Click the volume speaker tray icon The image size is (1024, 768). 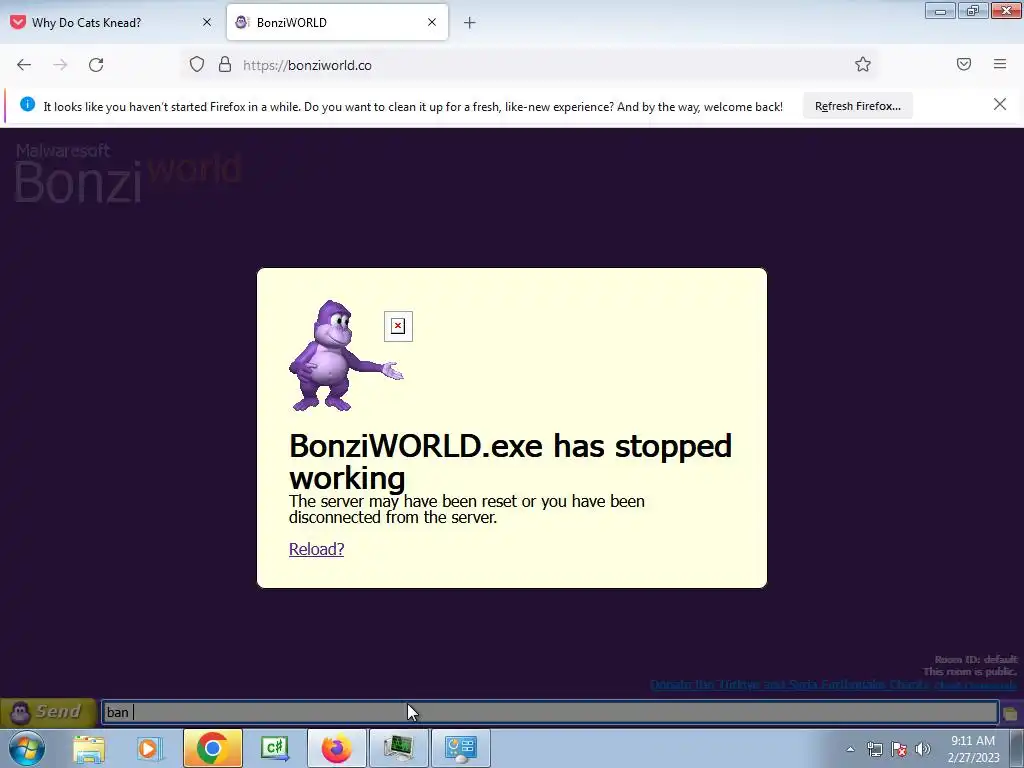pyautogui.click(x=923, y=749)
